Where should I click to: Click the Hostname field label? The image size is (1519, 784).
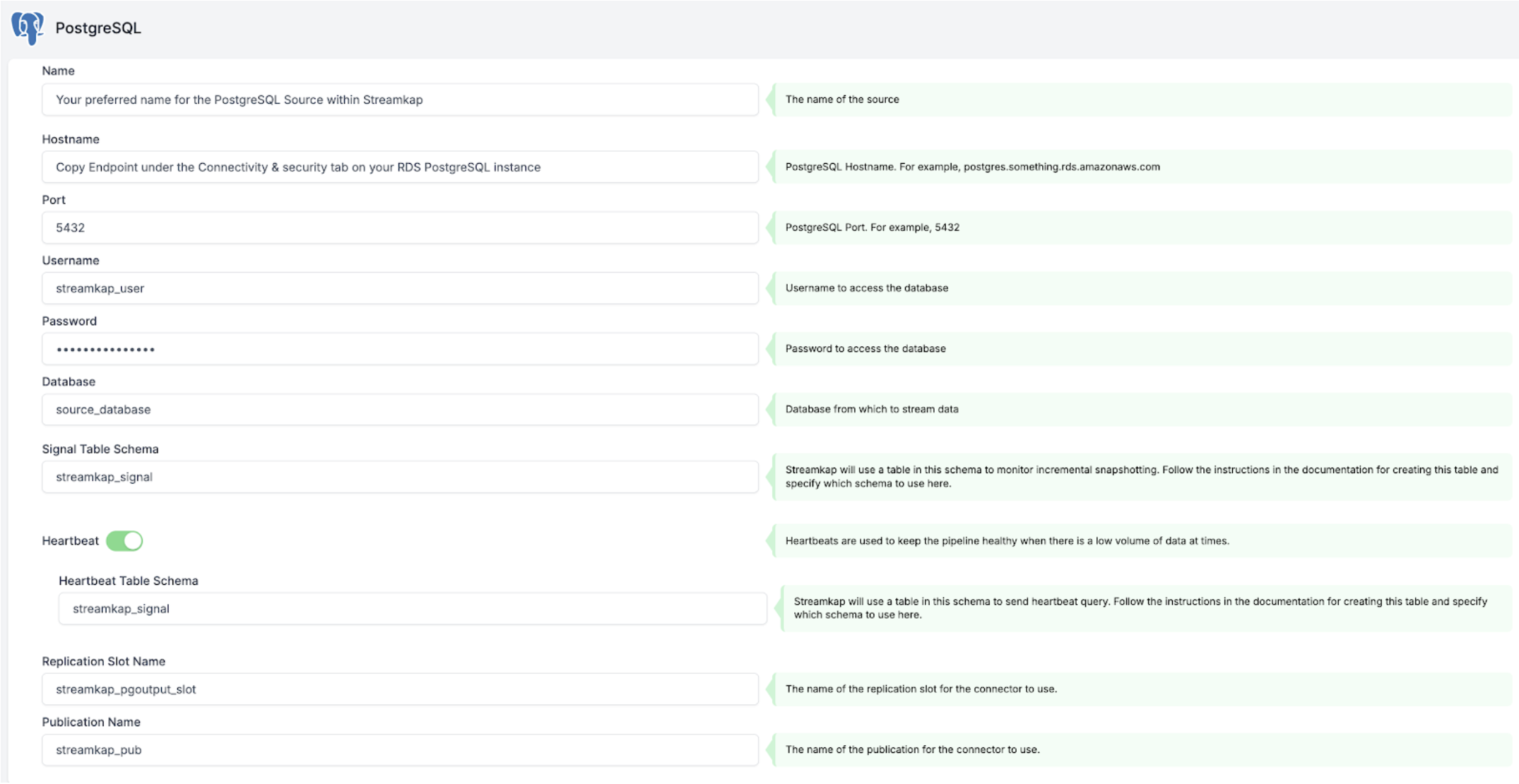click(x=71, y=139)
